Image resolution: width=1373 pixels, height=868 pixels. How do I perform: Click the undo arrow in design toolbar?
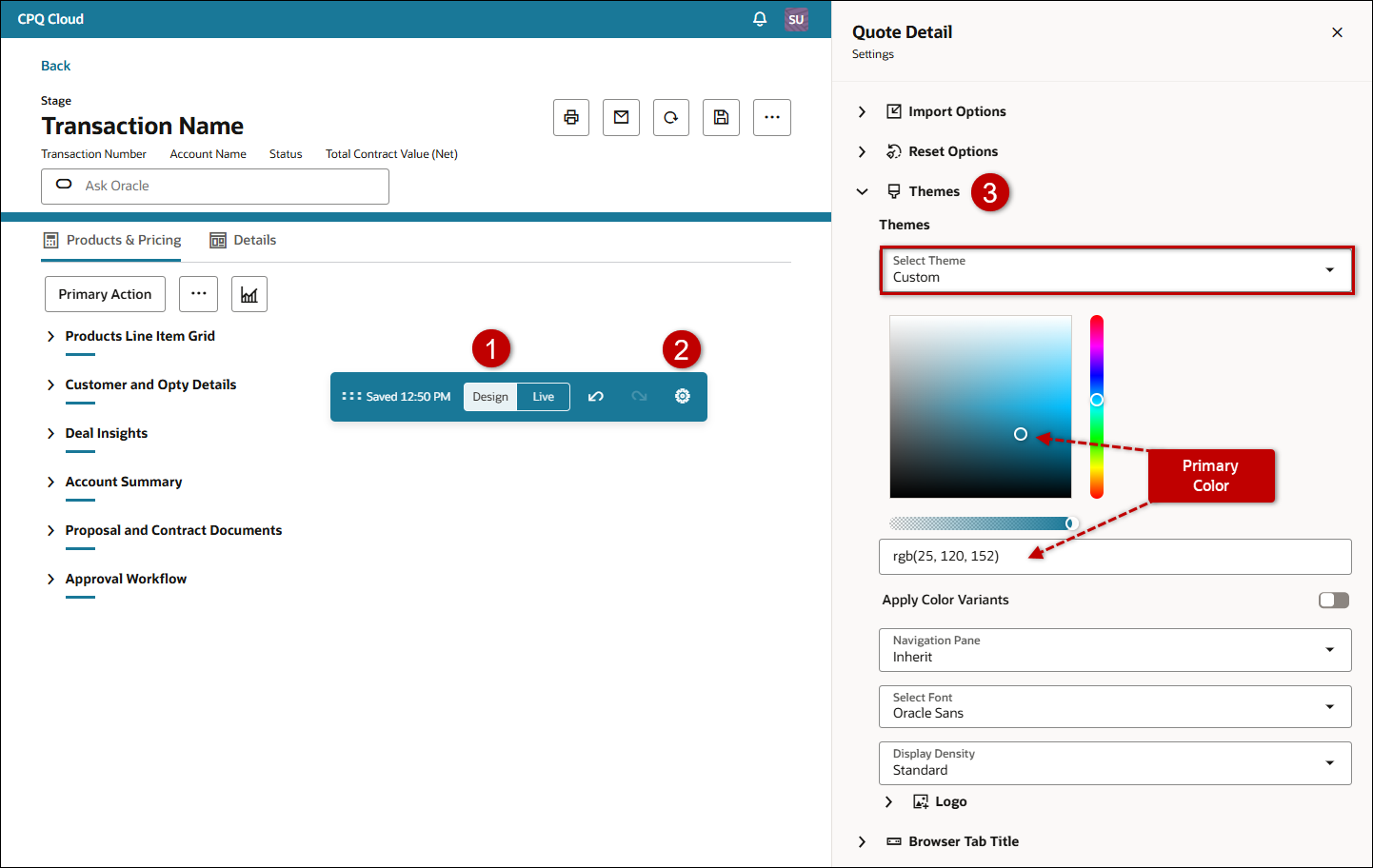(596, 396)
